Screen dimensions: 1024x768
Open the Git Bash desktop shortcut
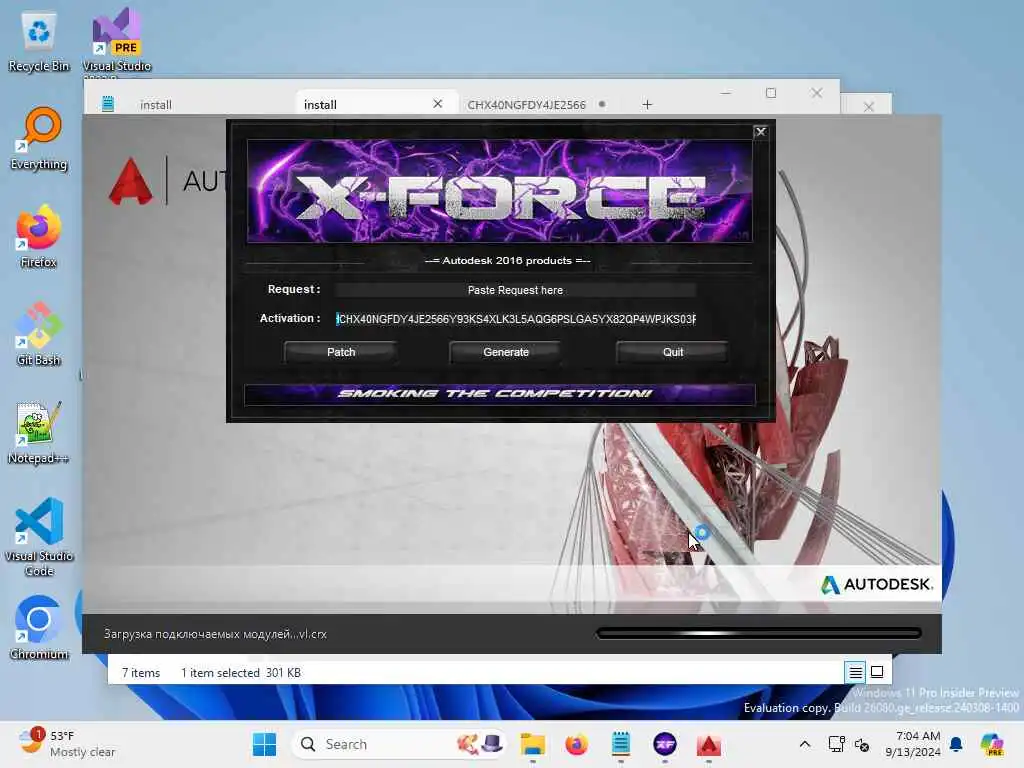pos(39,334)
